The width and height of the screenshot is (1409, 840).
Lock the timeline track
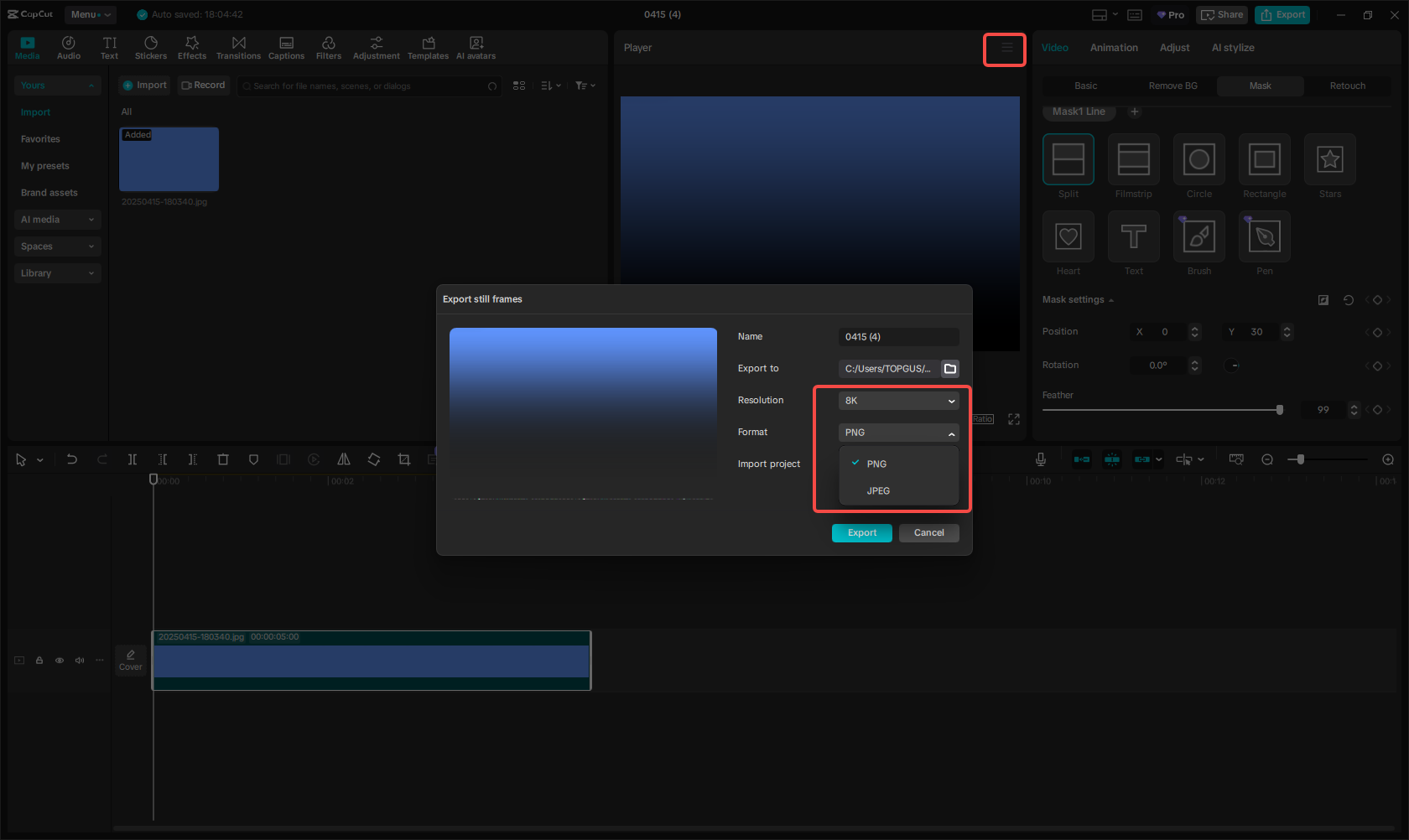point(39,660)
